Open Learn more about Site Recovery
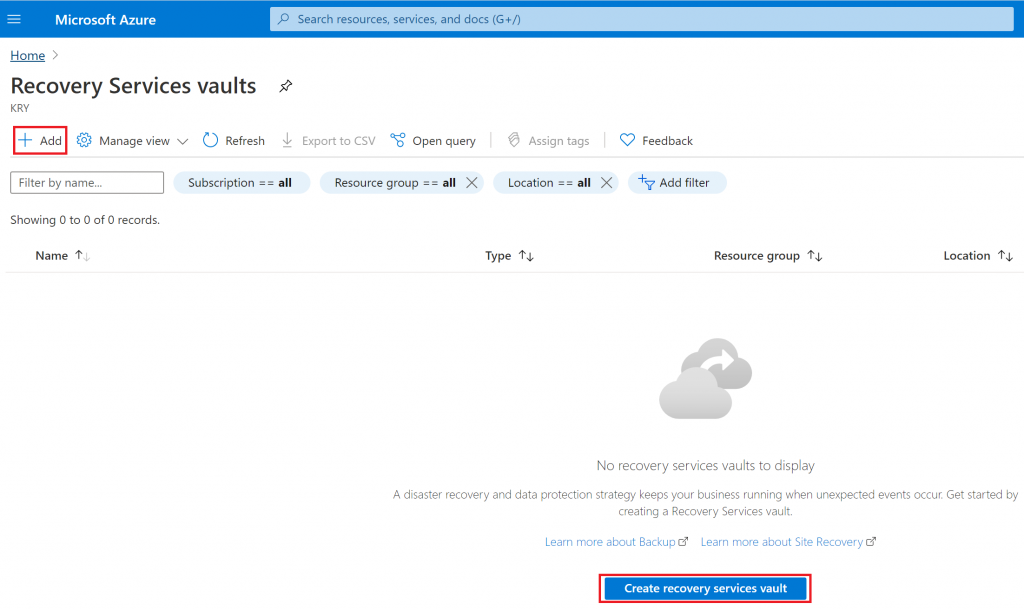This screenshot has width=1024, height=610. click(x=782, y=541)
